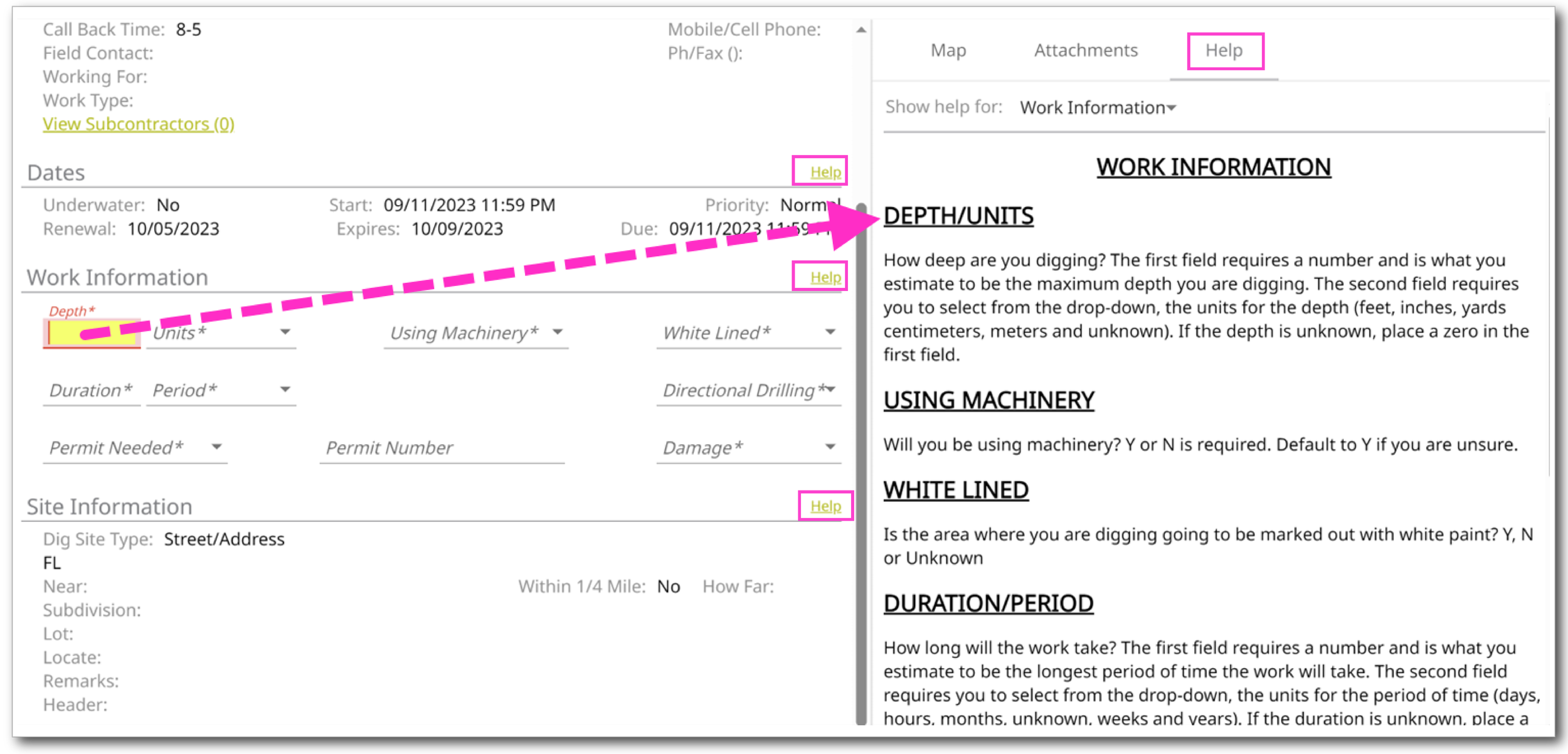This screenshot has height=754, width=1568.
Task: Click the scroll up arrow of form
Action: [x=861, y=29]
